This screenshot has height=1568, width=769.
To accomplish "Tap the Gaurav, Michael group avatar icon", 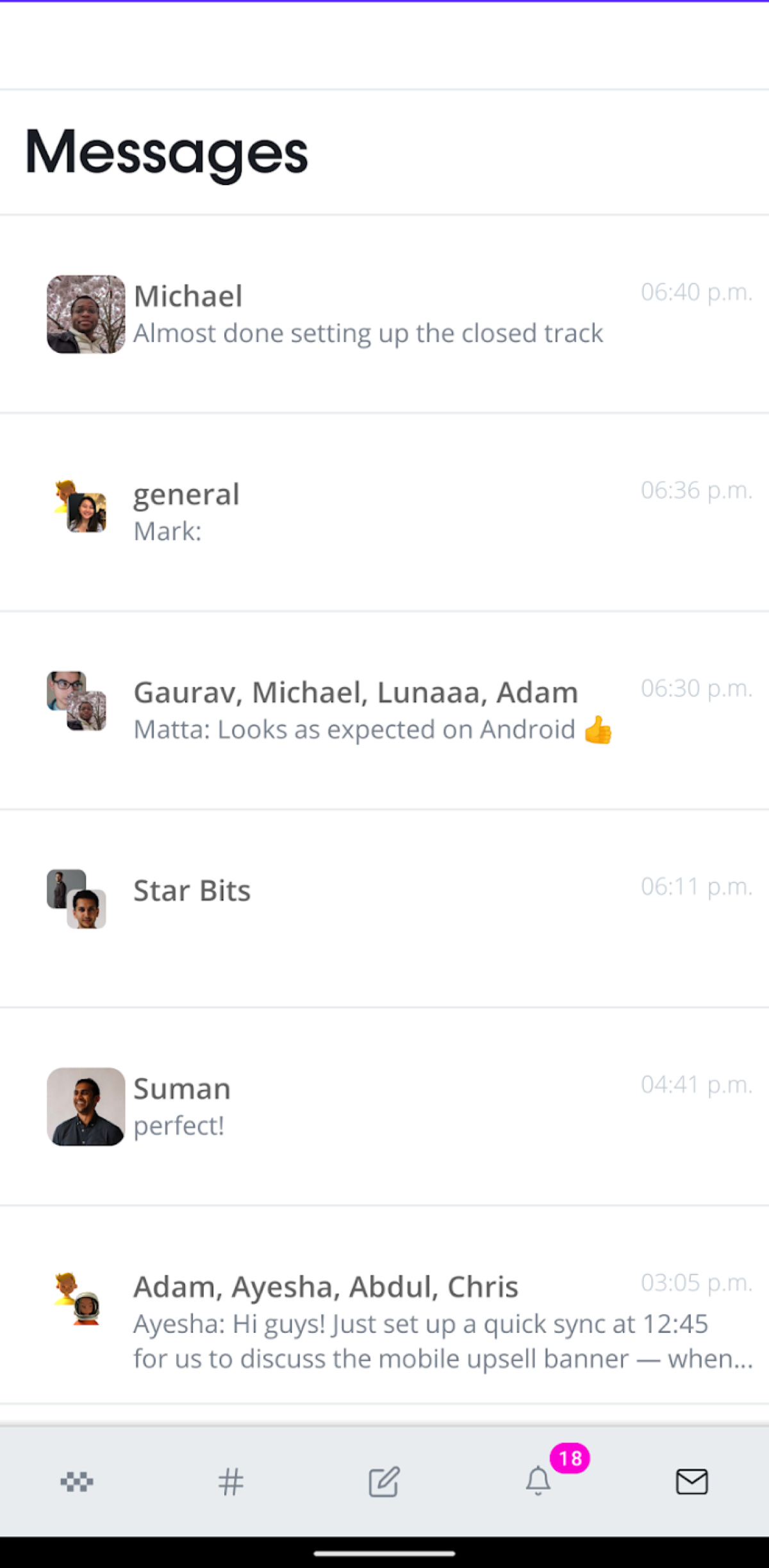I will 77,701.
